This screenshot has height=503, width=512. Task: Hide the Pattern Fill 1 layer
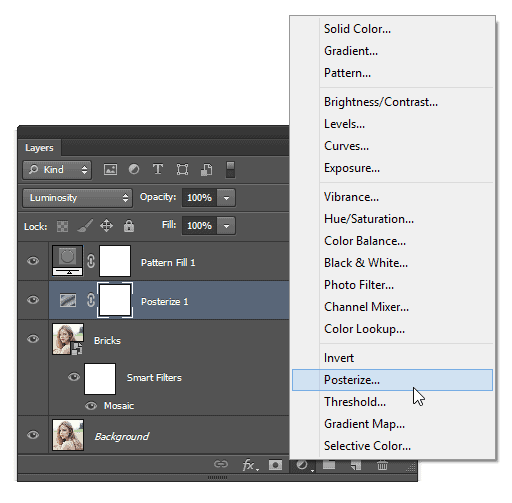(33, 261)
